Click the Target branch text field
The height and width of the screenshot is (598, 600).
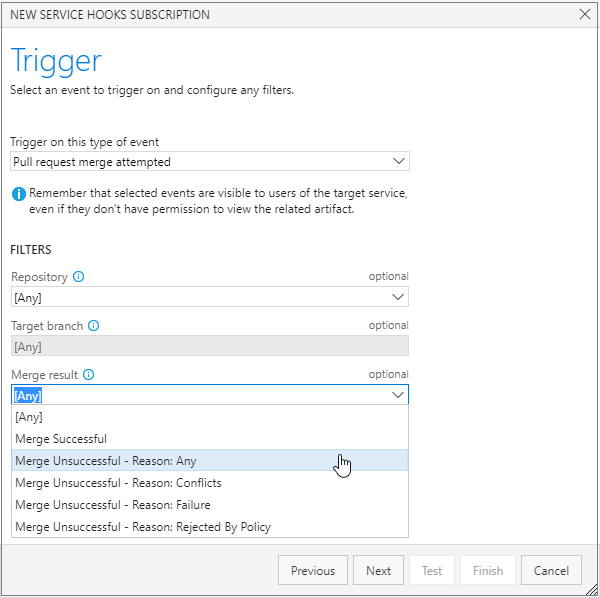point(210,346)
